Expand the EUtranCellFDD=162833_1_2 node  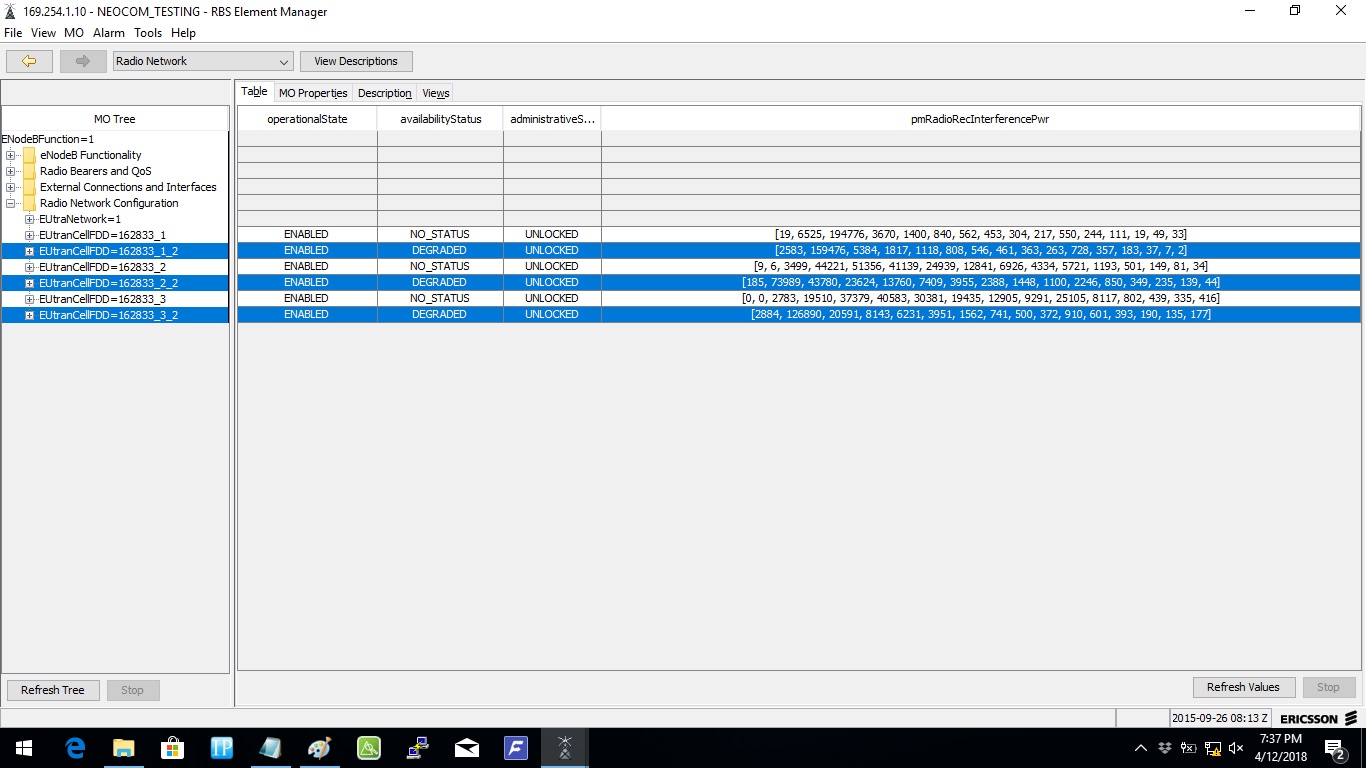pos(30,251)
